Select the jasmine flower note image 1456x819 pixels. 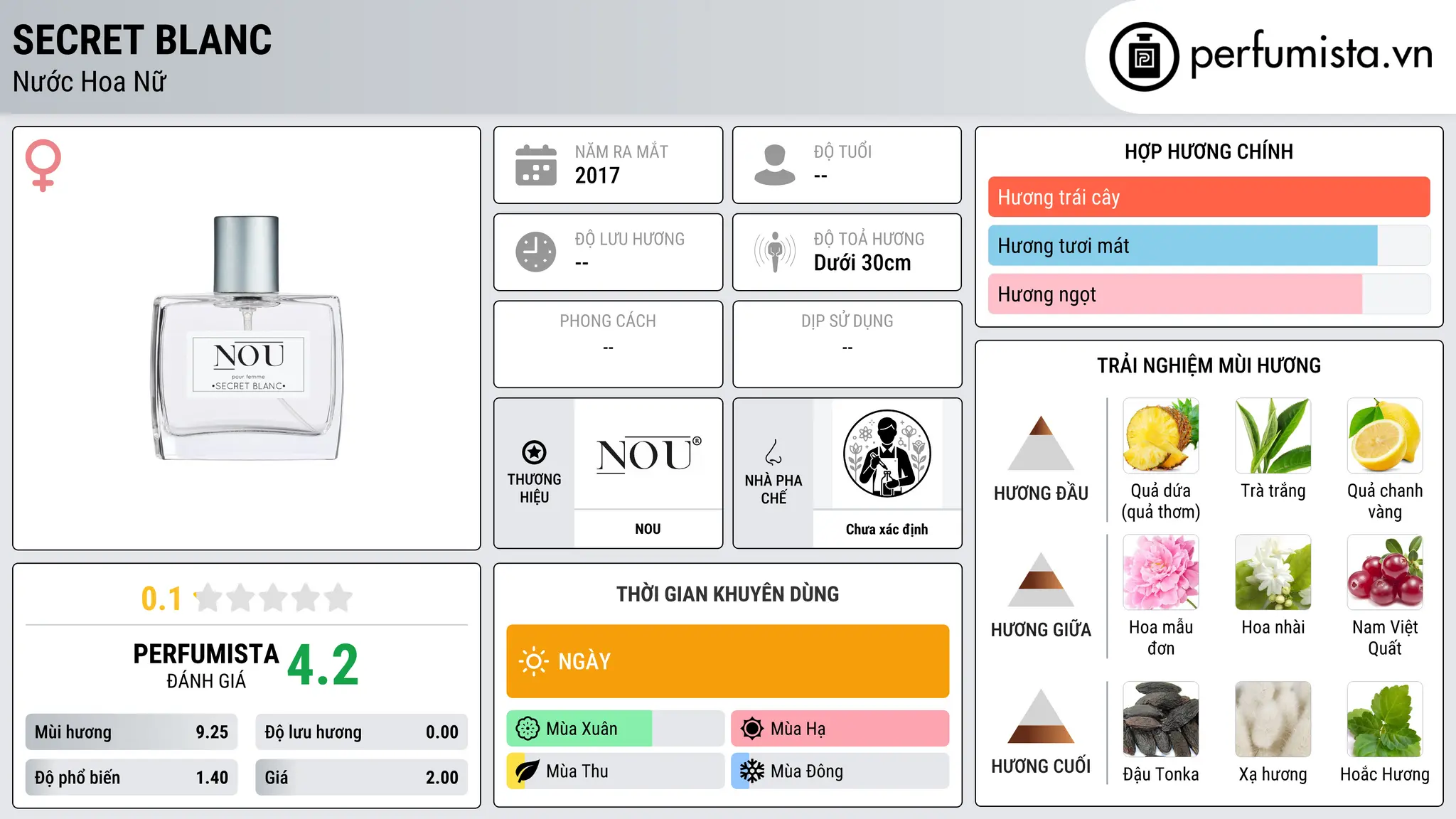tap(1273, 572)
